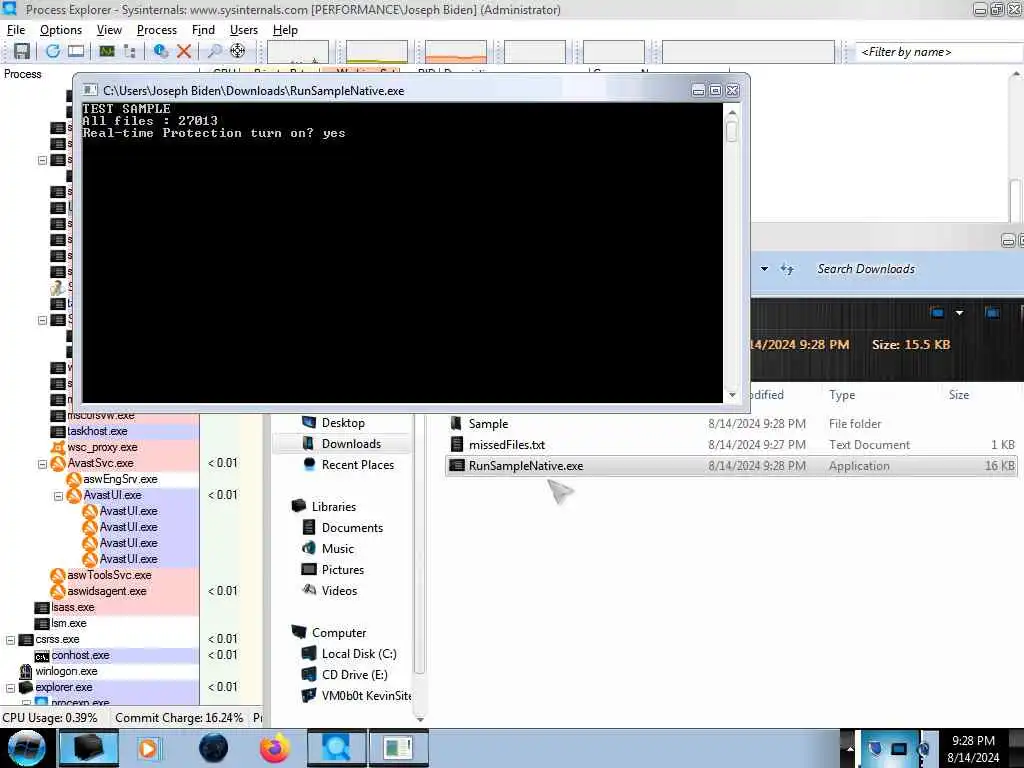Click the Filter by name field
Screen dimensions: 1024x768
pyautogui.click(x=939, y=52)
